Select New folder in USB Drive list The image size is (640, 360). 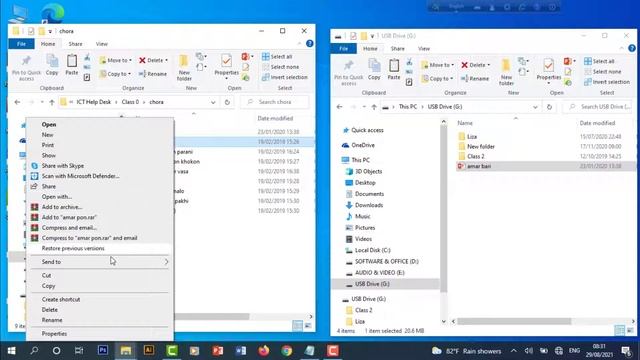(x=481, y=146)
